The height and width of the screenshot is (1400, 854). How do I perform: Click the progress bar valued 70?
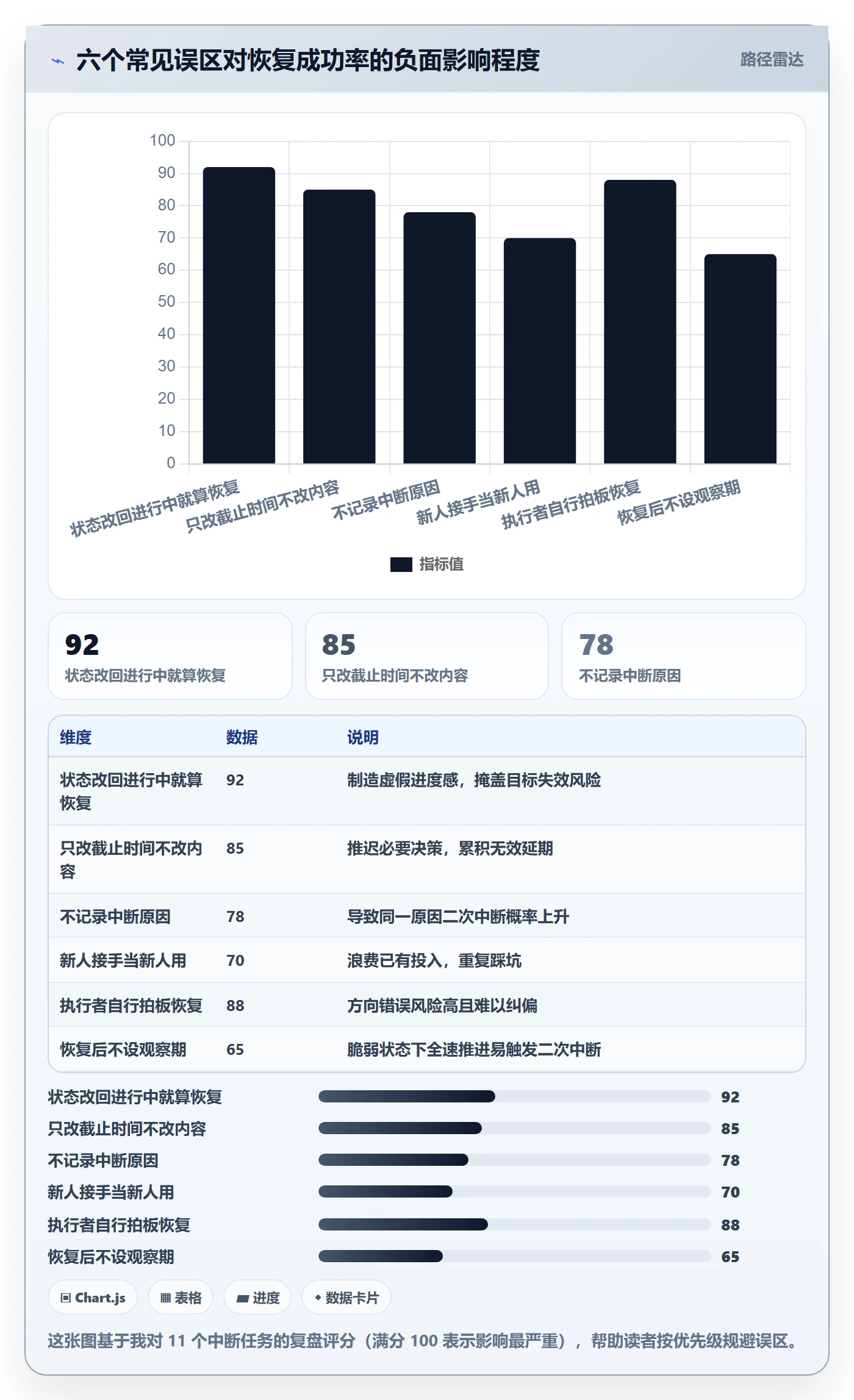pyautogui.click(x=514, y=1191)
